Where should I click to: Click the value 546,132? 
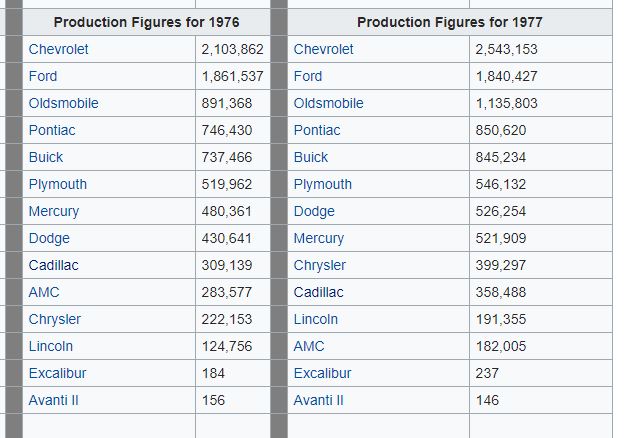(x=501, y=184)
